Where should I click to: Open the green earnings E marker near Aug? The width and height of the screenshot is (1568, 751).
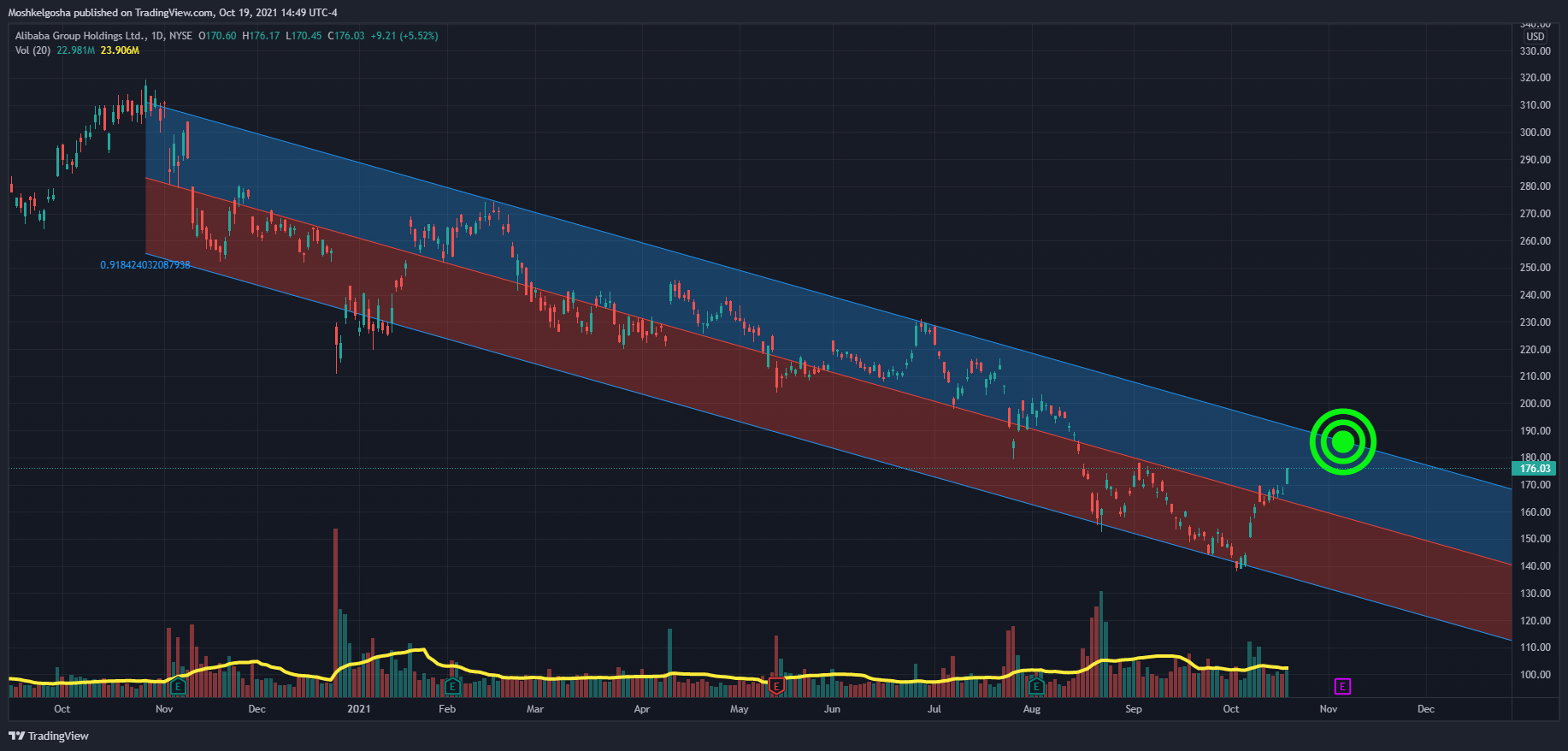point(1035,686)
